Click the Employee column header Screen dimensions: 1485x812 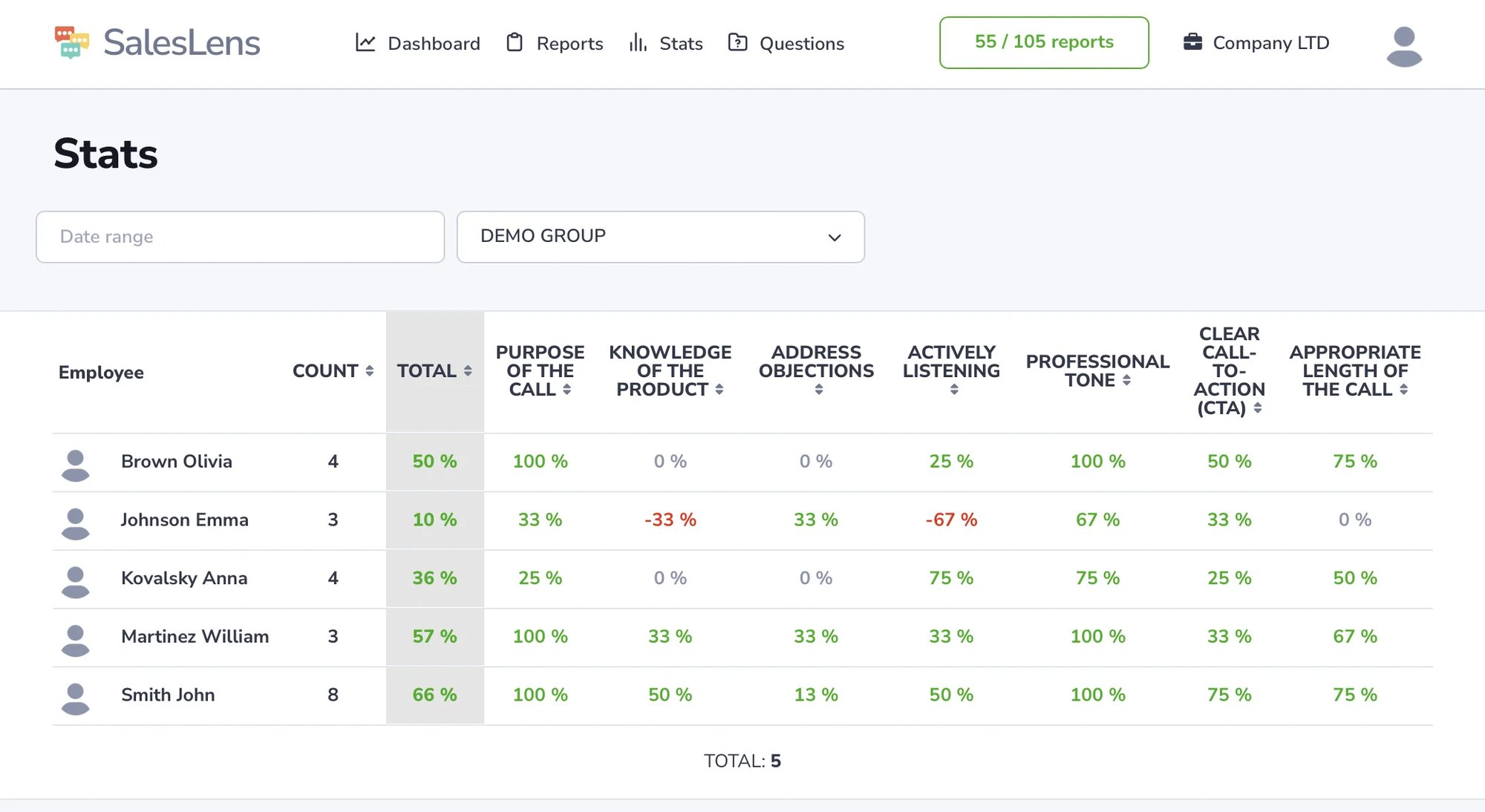tap(101, 373)
